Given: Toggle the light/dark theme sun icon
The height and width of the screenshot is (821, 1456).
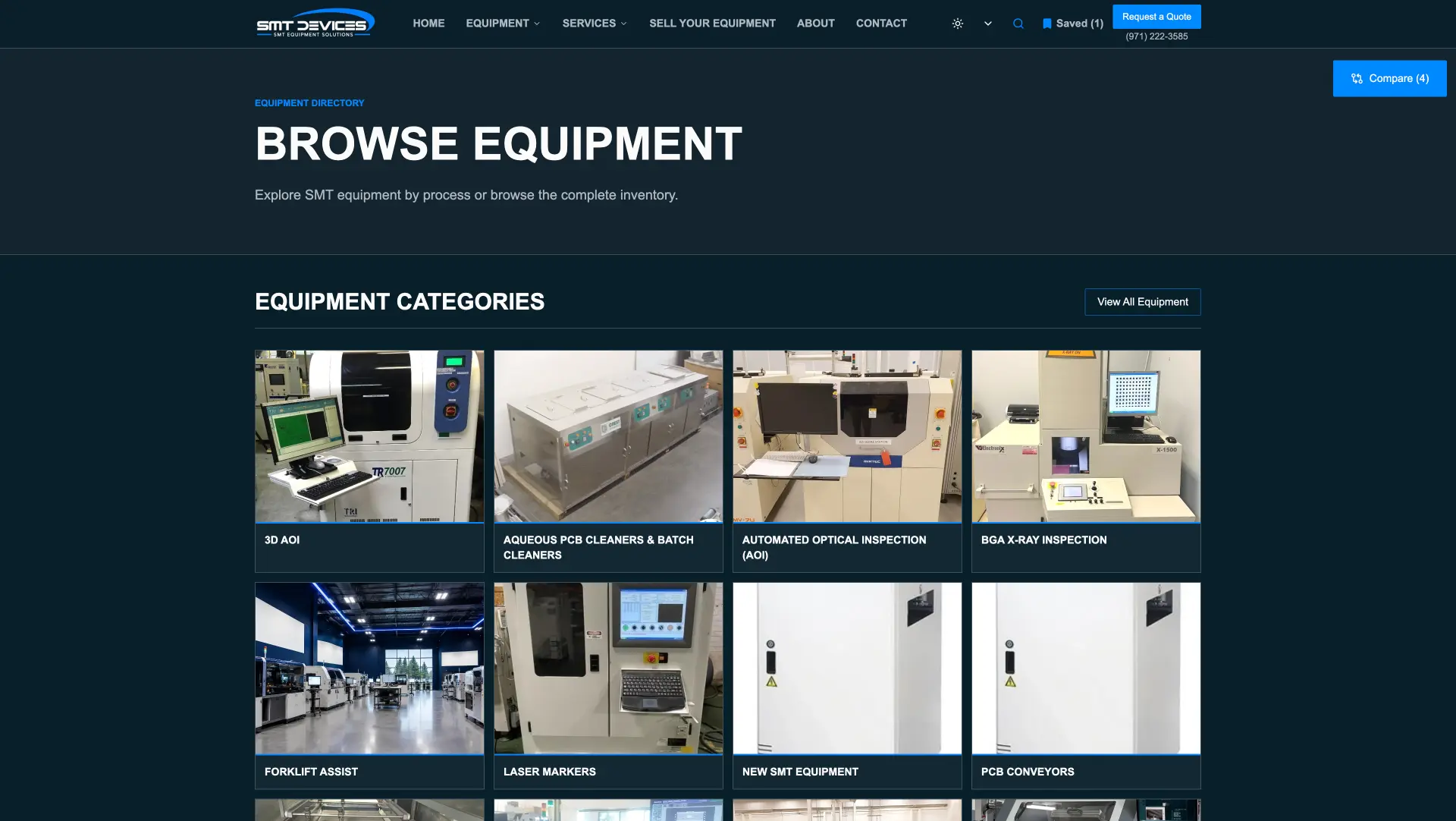Looking at the screenshot, I should (958, 24).
